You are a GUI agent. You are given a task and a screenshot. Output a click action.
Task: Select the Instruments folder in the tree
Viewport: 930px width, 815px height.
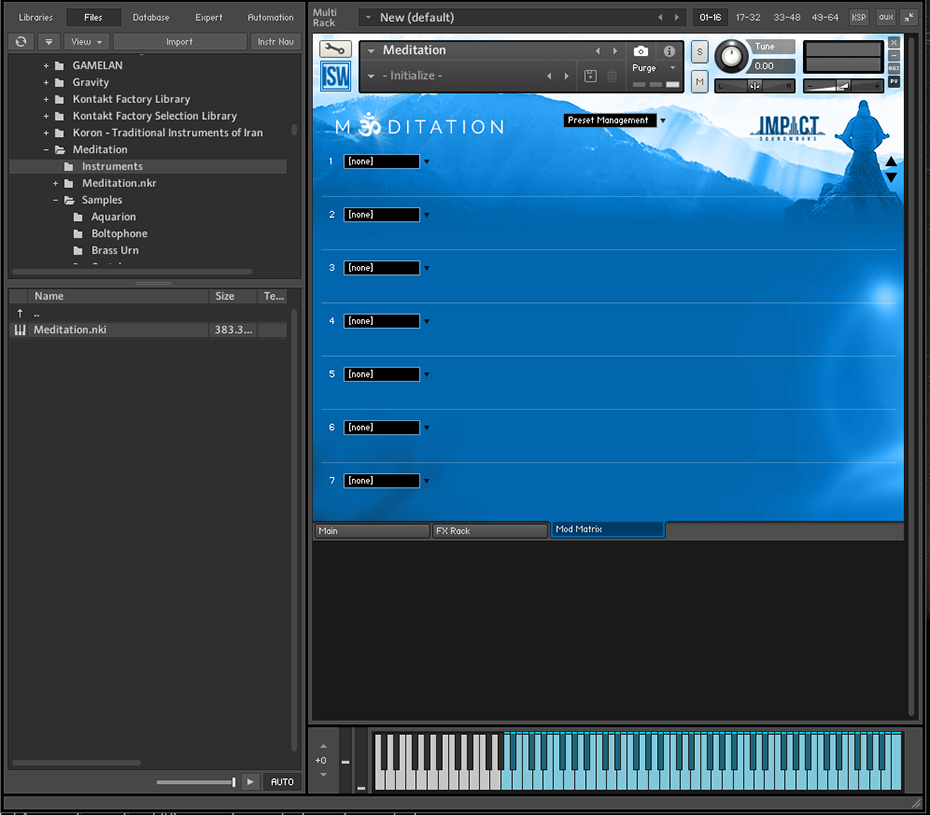(148, 167)
